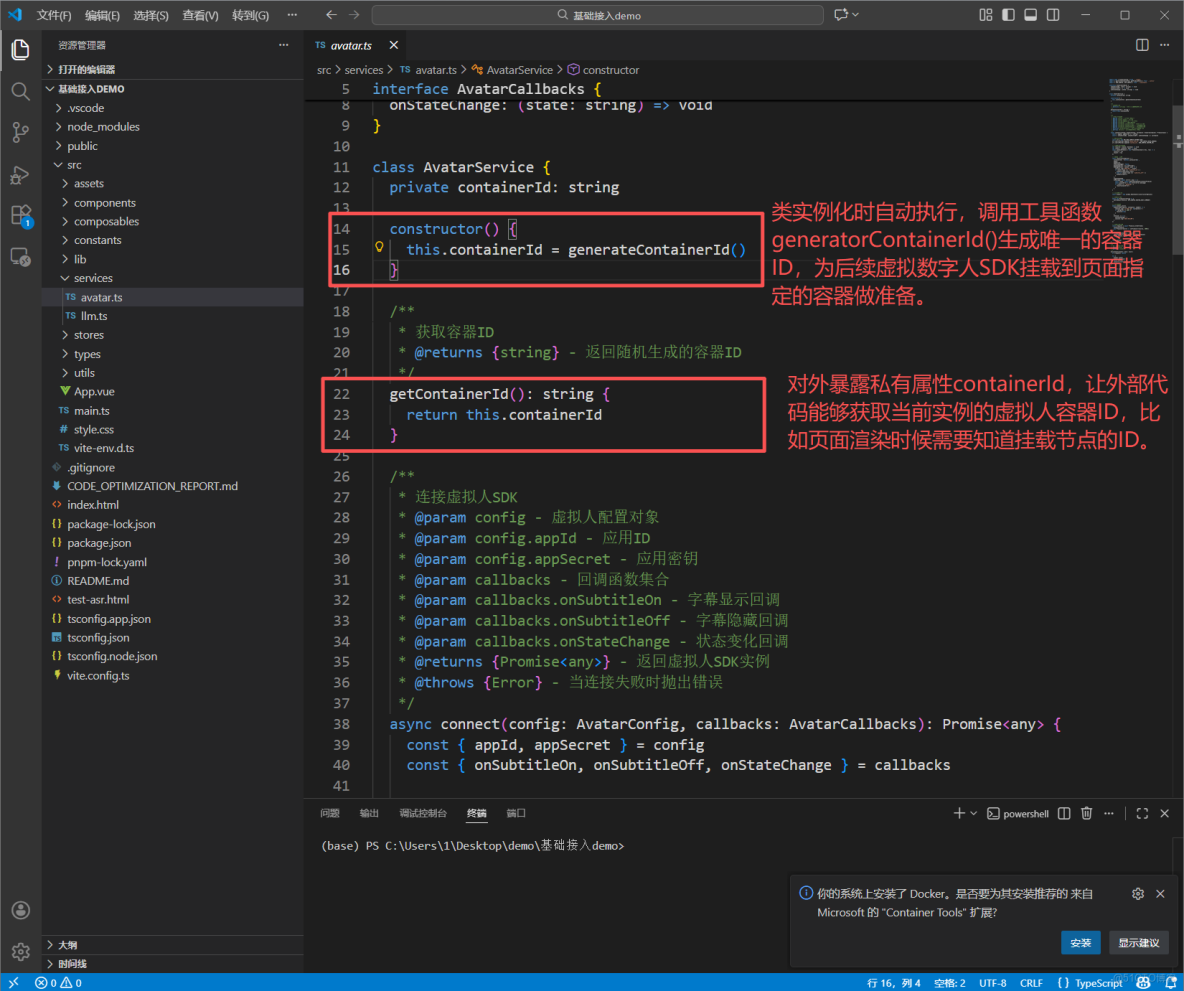Open the Remote Explorer icon
Image resolution: width=1184 pixels, height=991 pixels.
20,256
